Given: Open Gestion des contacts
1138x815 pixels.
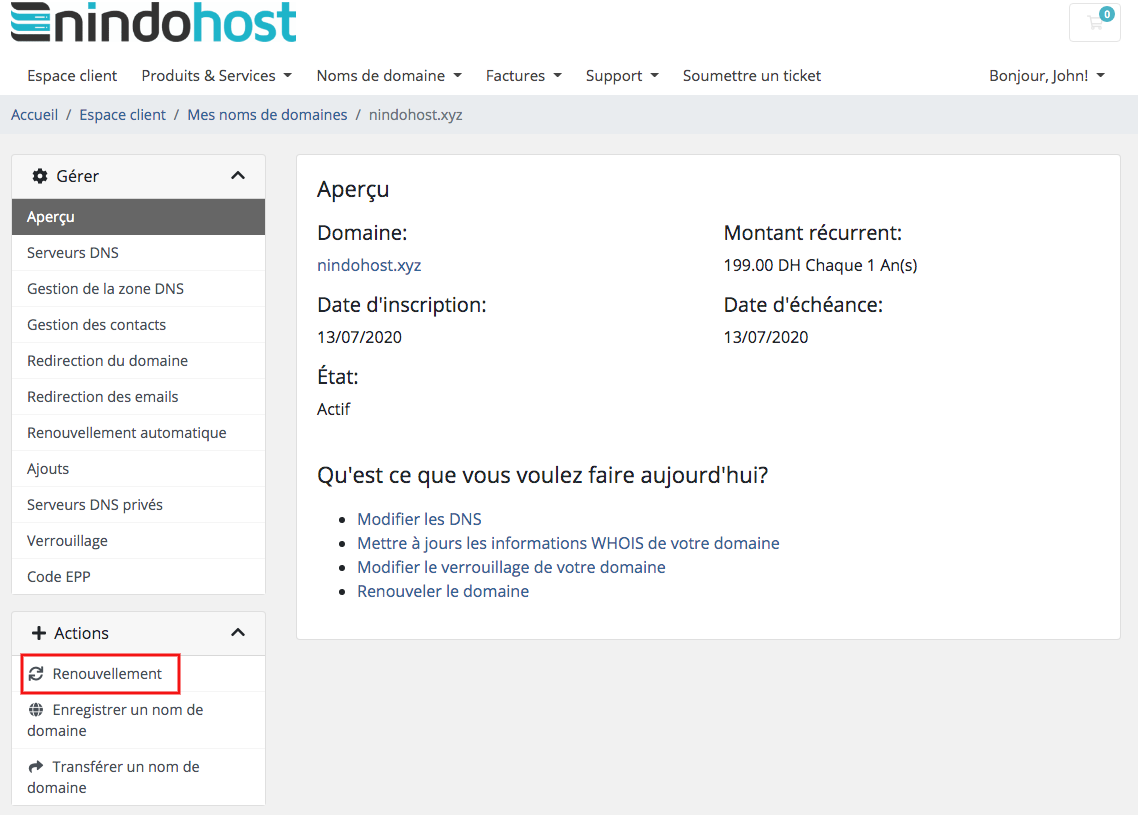Looking at the screenshot, I should (x=139, y=324).
